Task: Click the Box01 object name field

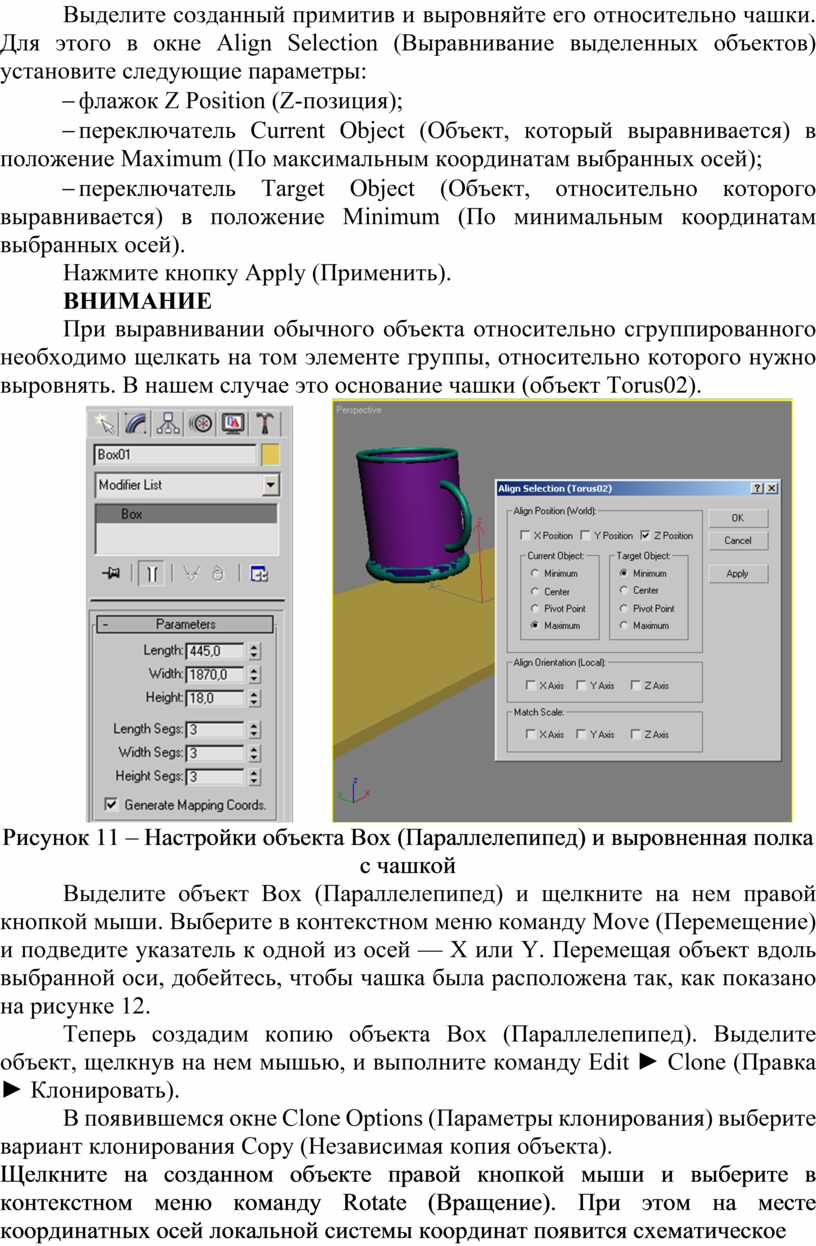Action: [175, 455]
